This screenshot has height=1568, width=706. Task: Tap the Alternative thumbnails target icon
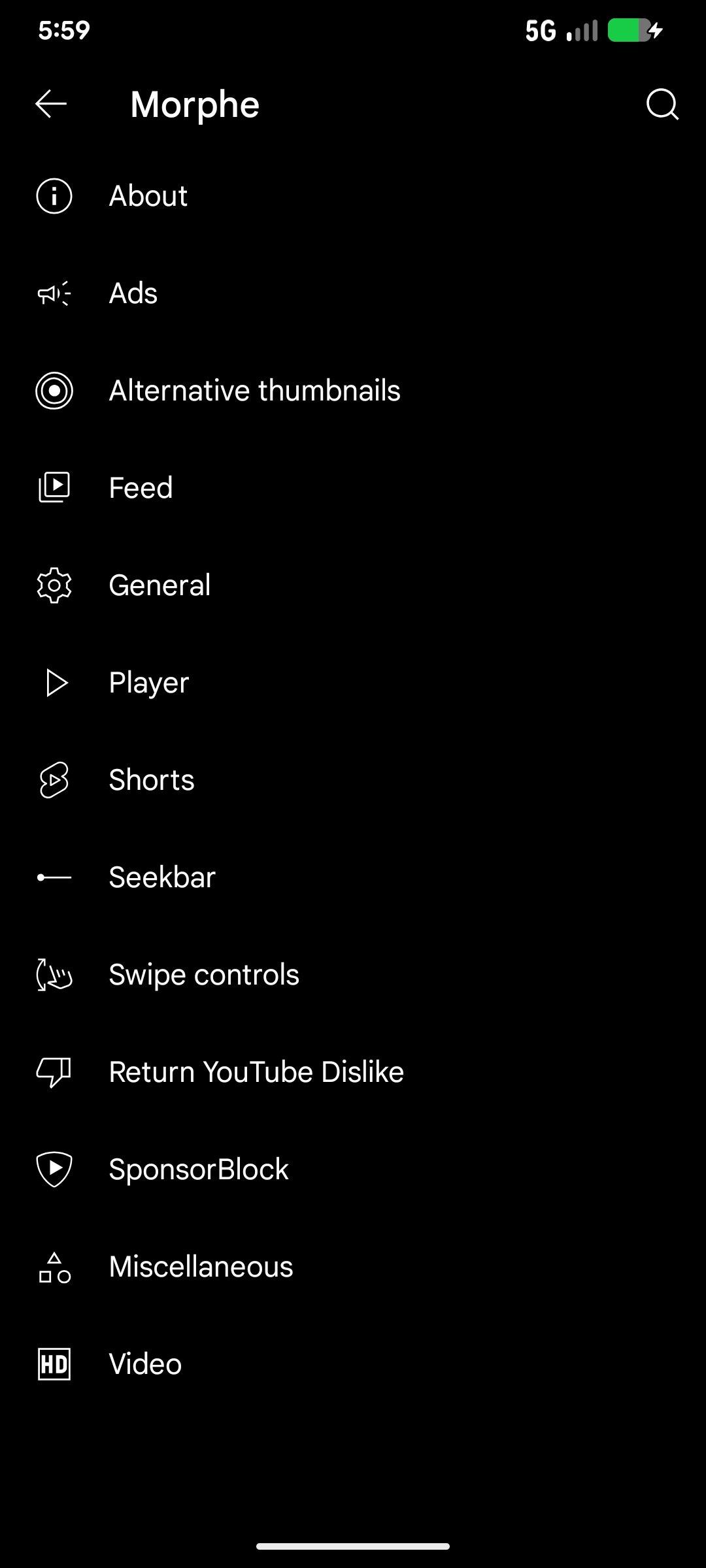[54, 391]
